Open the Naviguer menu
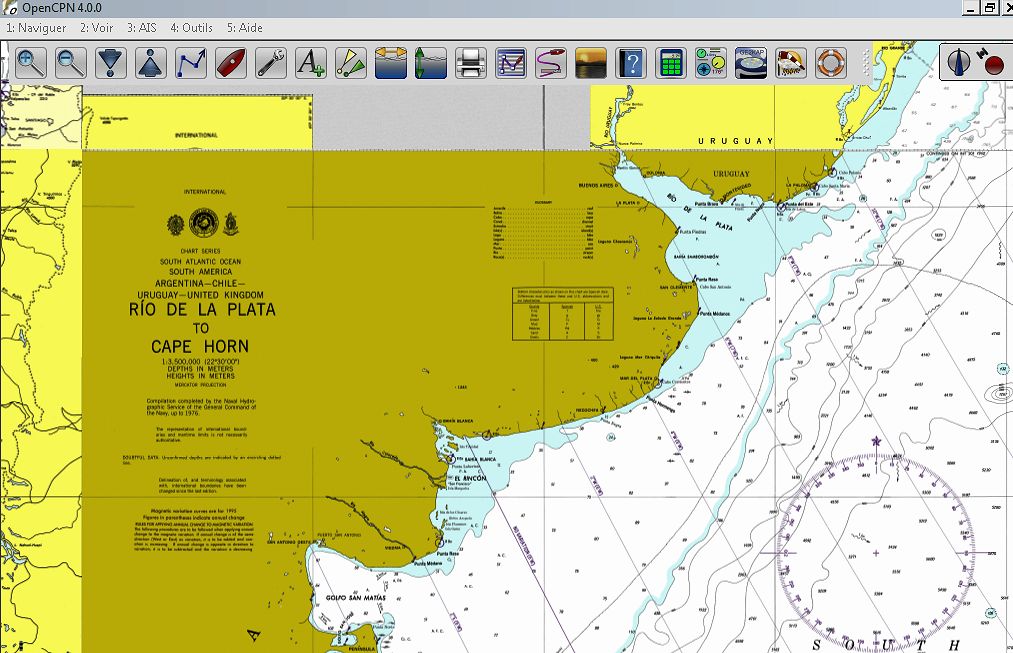The width and height of the screenshot is (1013, 653). coord(36,28)
